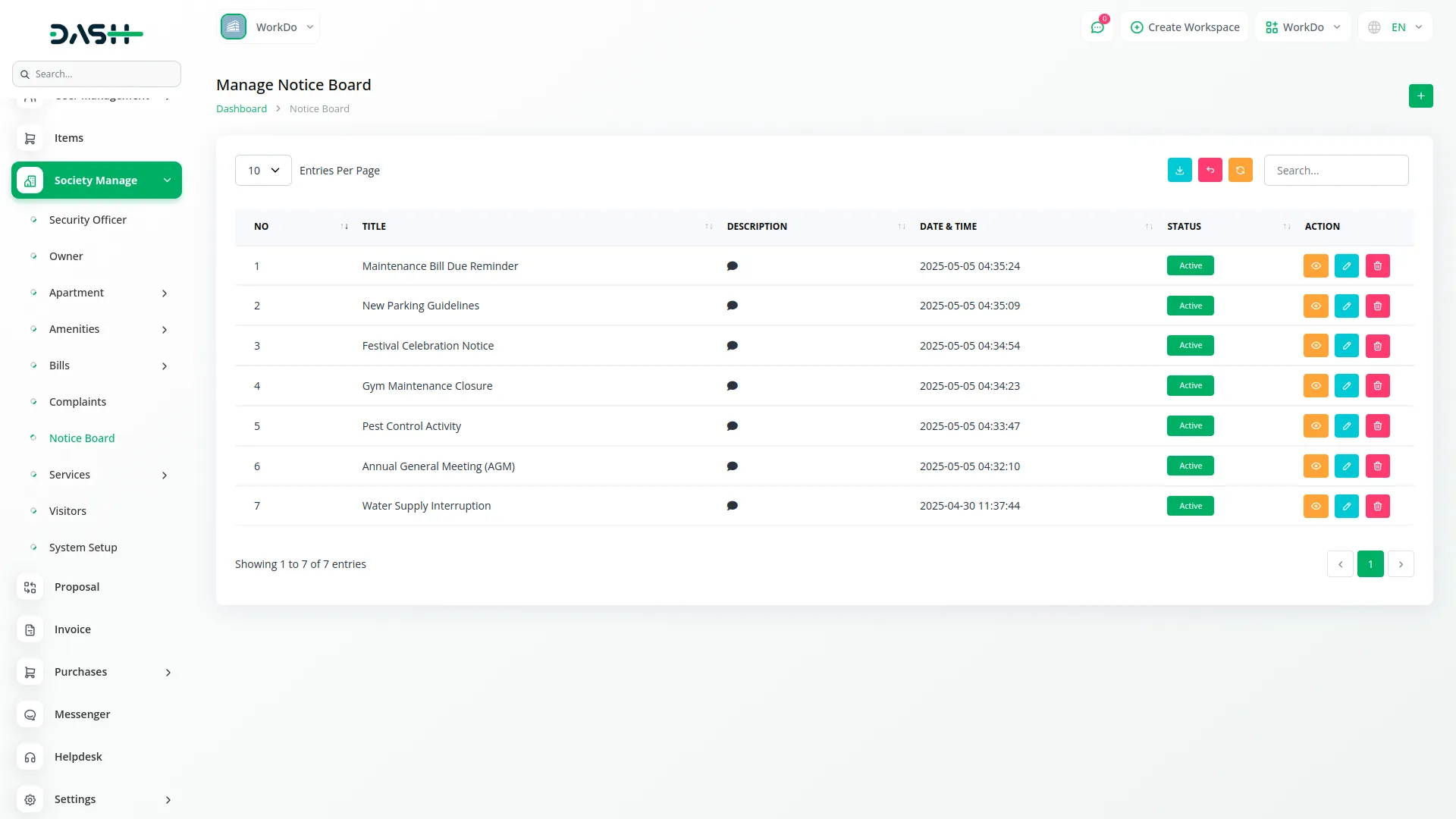
Task: Click the pink import arrow icon
Action: pos(1210,171)
